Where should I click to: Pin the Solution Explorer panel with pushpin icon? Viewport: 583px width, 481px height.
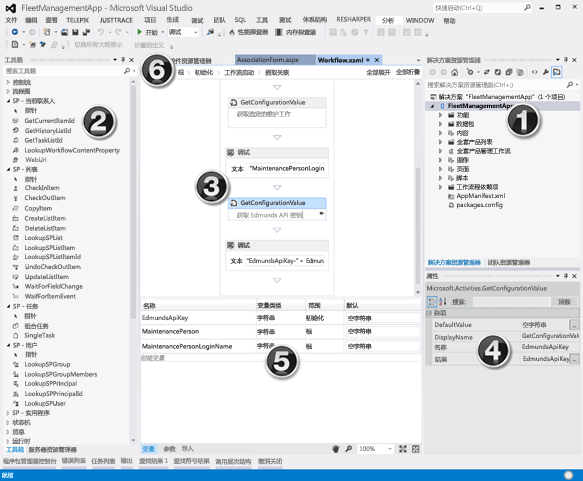click(566, 59)
